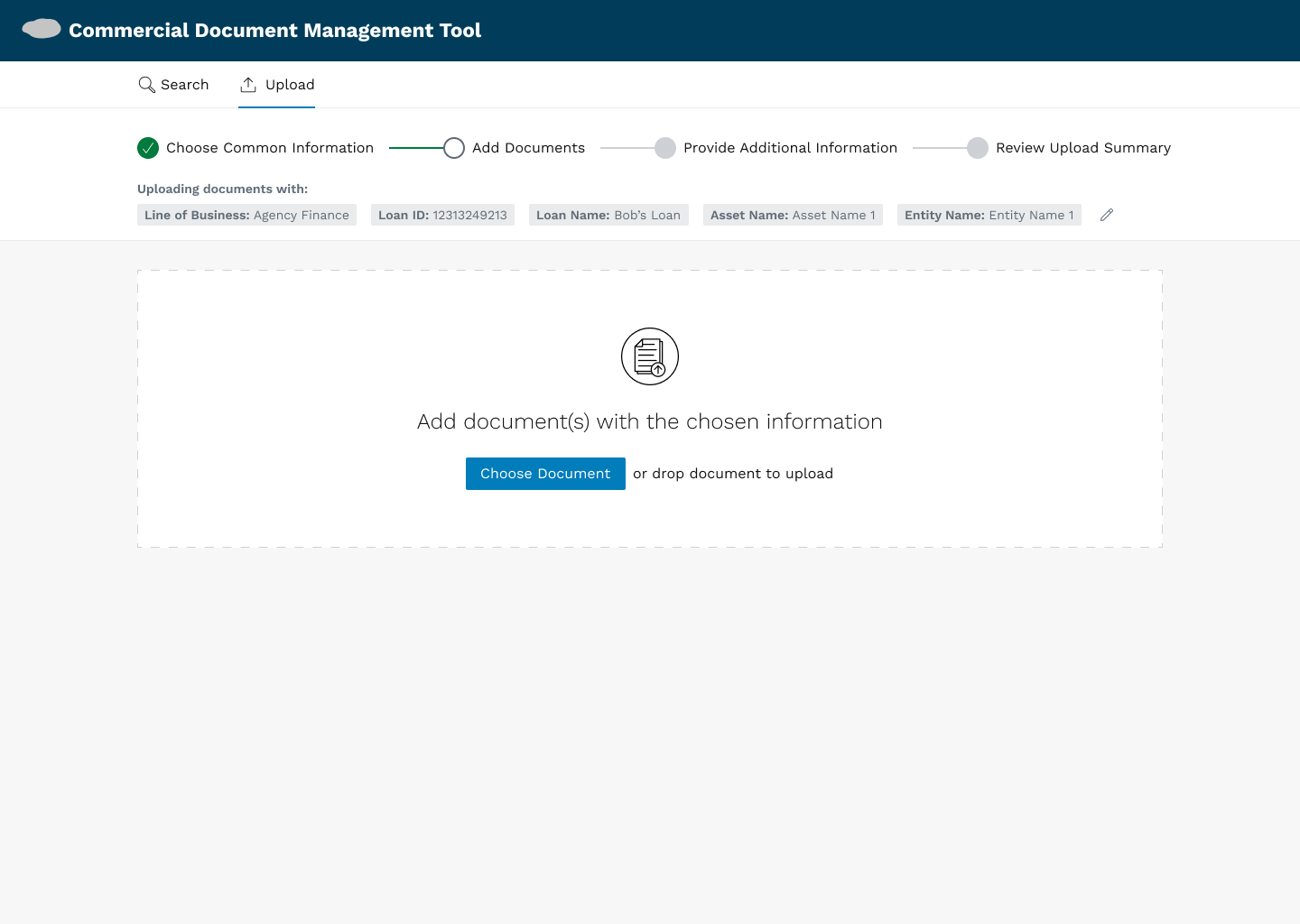
Task: Click the Asset Name: Asset Name 1 tag
Action: [793, 215]
